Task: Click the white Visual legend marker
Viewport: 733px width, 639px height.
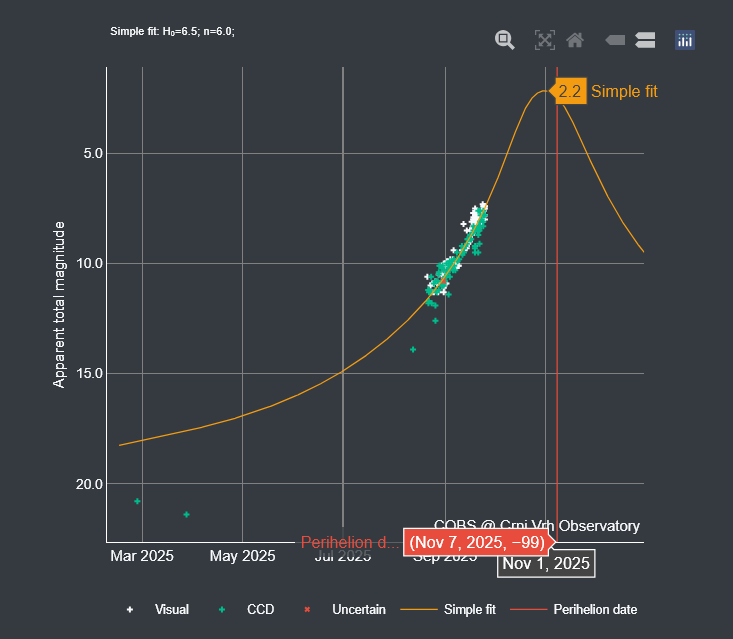Action: [131, 609]
